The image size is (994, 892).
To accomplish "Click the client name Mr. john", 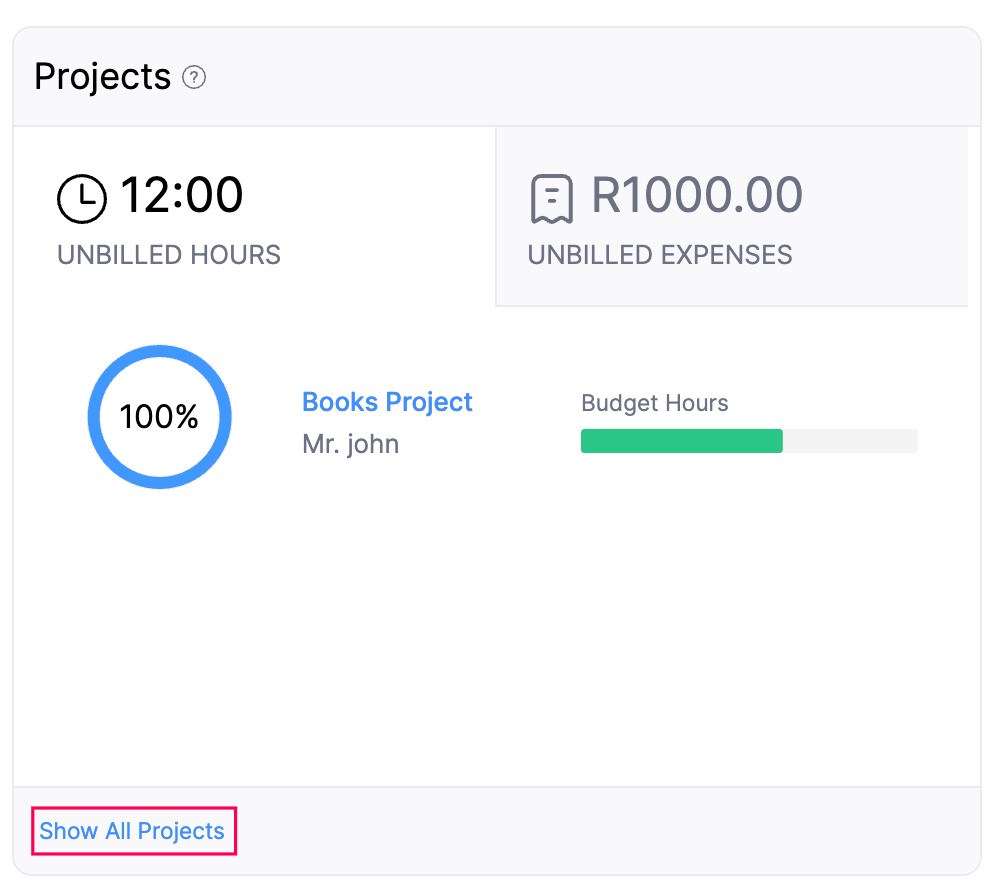I will [350, 444].
